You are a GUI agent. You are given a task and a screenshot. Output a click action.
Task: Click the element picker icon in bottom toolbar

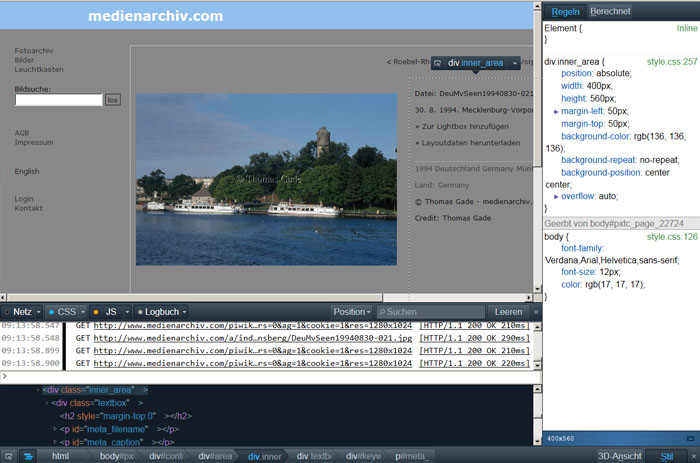click(x=10, y=455)
